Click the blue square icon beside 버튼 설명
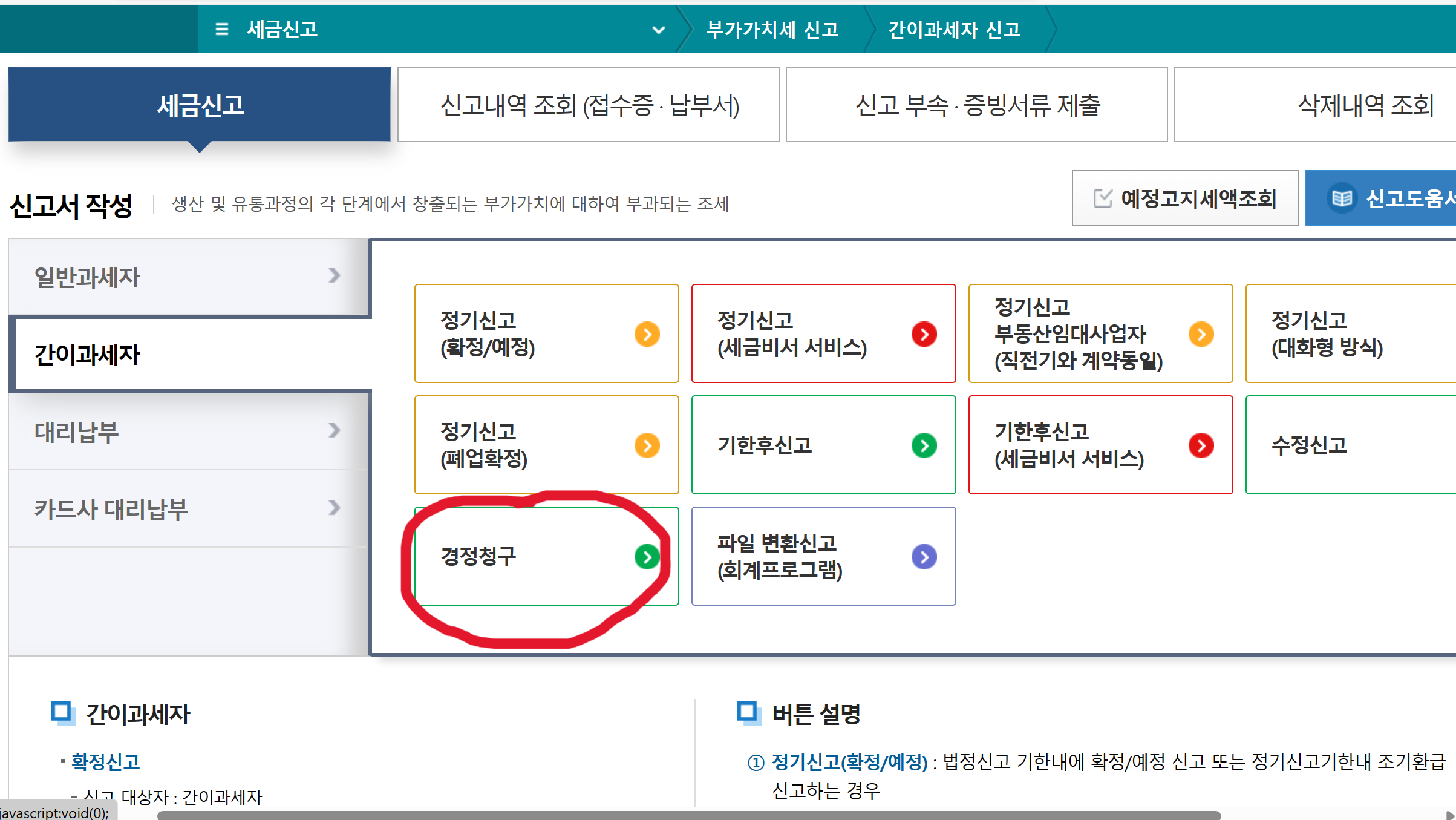The image size is (1456, 820). click(749, 712)
